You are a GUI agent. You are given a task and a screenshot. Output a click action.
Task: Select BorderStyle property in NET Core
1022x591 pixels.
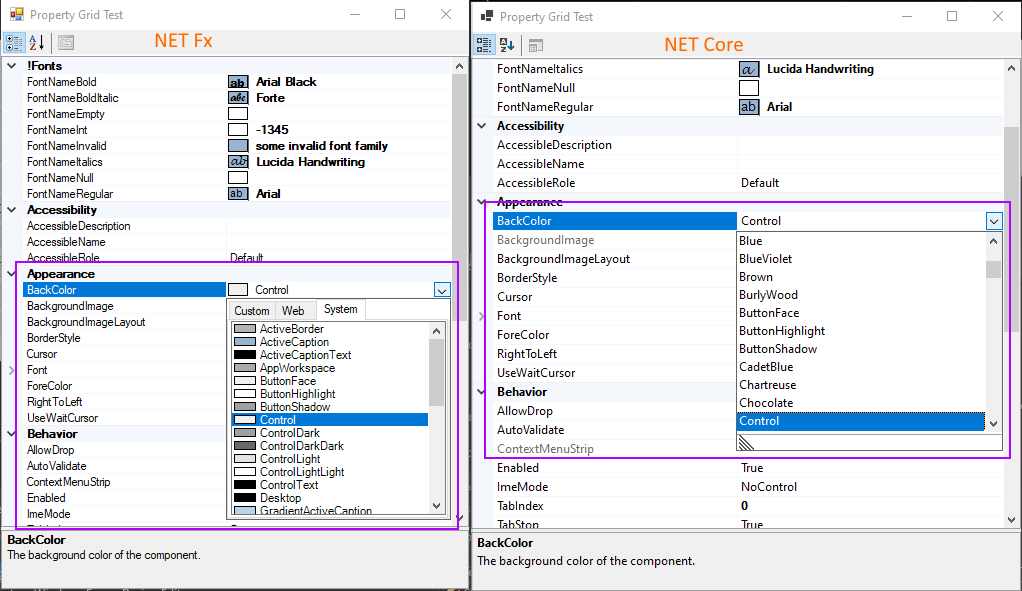[x=527, y=278]
